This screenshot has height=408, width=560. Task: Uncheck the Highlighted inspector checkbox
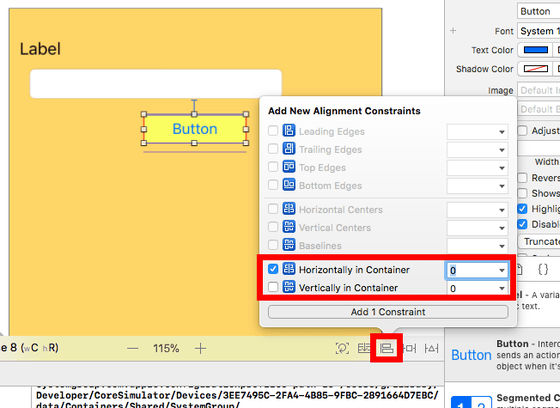click(522, 209)
